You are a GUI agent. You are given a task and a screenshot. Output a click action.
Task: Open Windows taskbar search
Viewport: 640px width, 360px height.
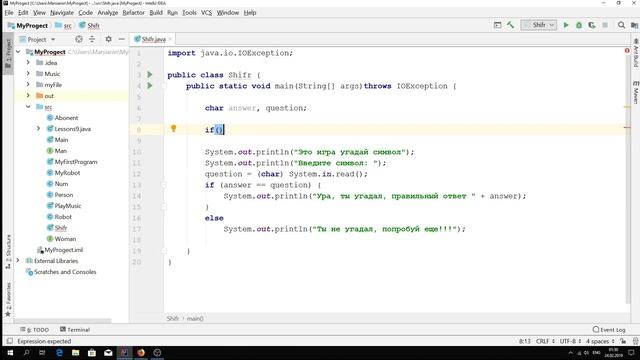[27, 353]
